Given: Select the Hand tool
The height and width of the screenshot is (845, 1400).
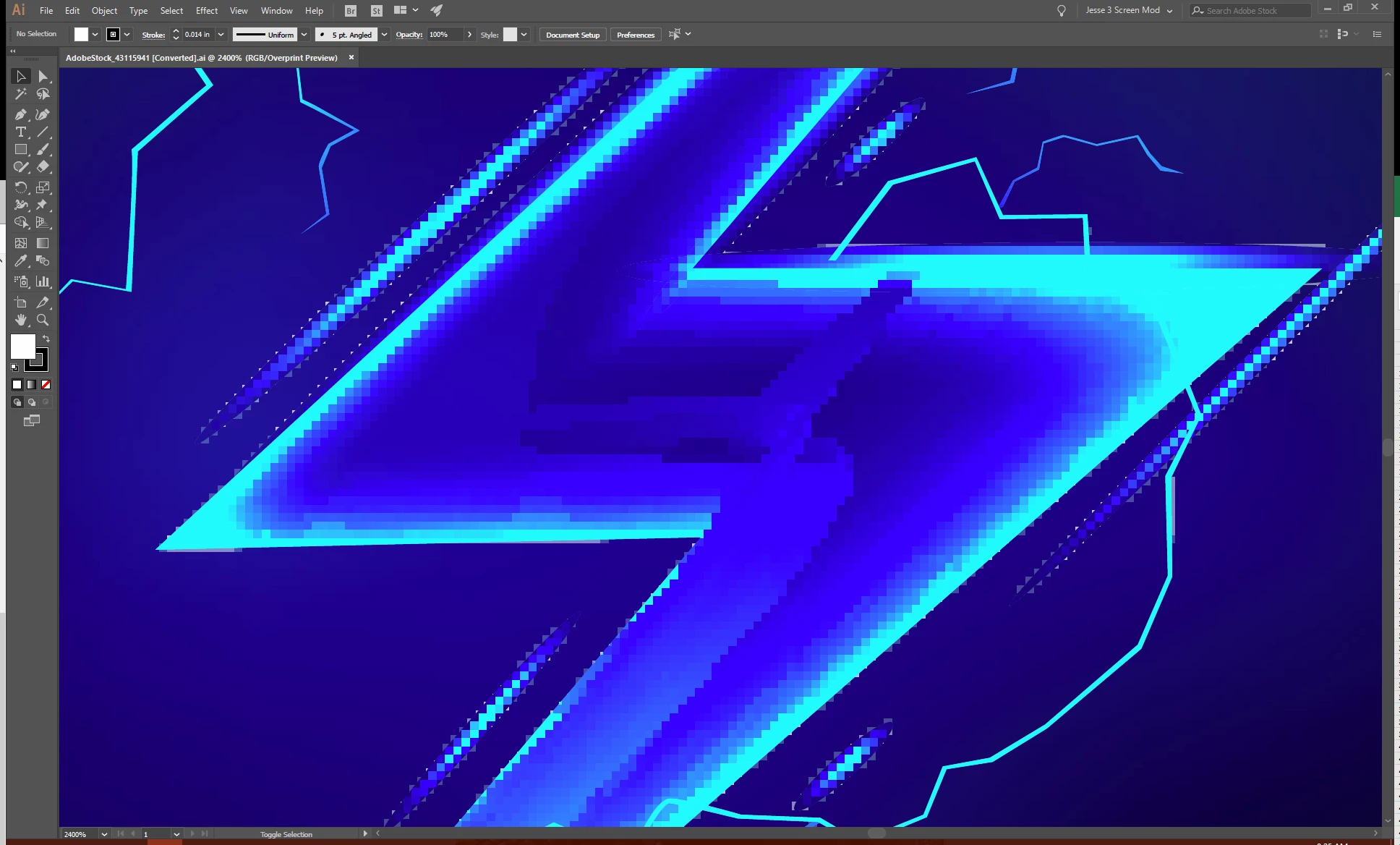Looking at the screenshot, I should pyautogui.click(x=20, y=320).
